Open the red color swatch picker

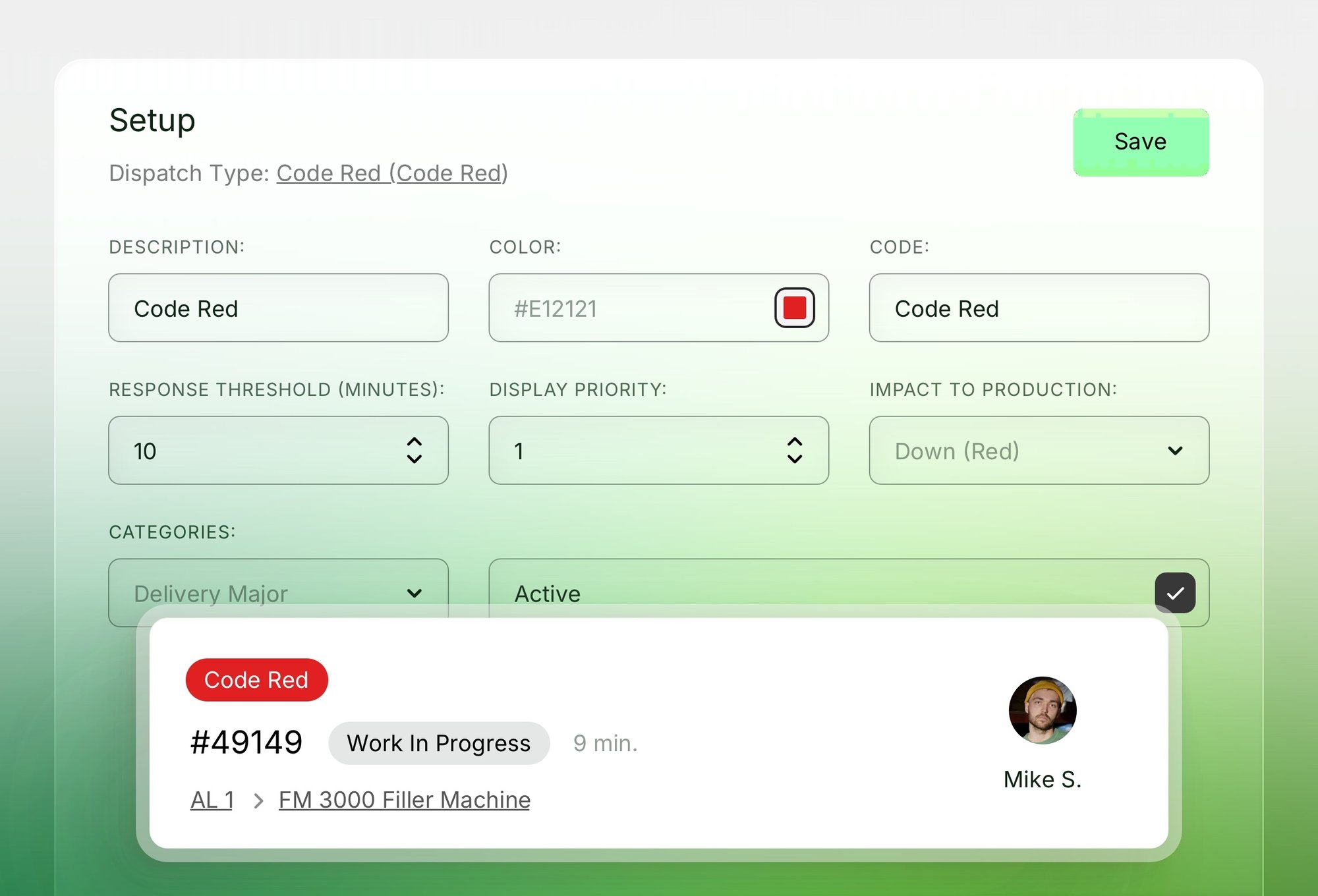coord(795,308)
